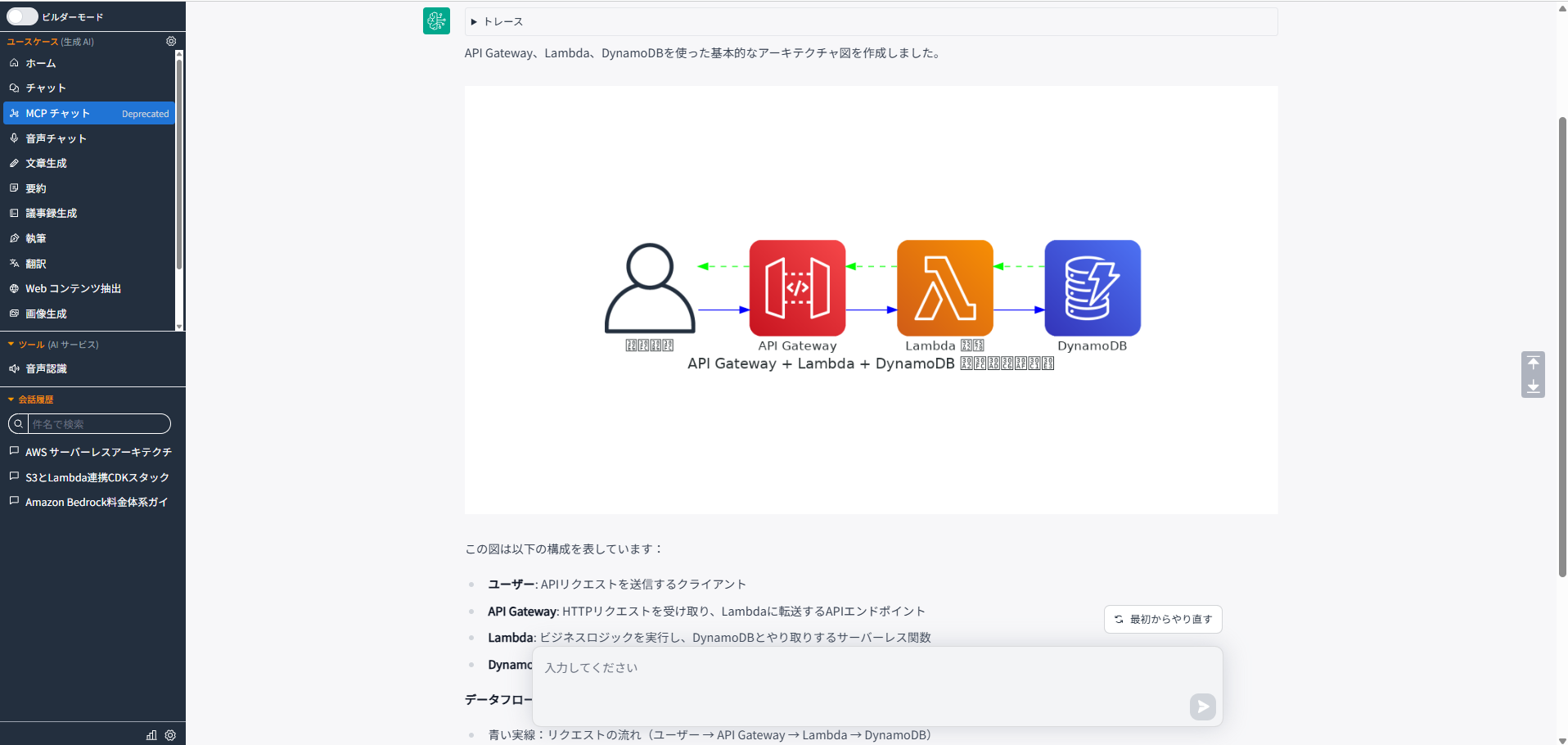Collapse the ツール section
The width and height of the screenshot is (1568, 745).
coord(11,345)
